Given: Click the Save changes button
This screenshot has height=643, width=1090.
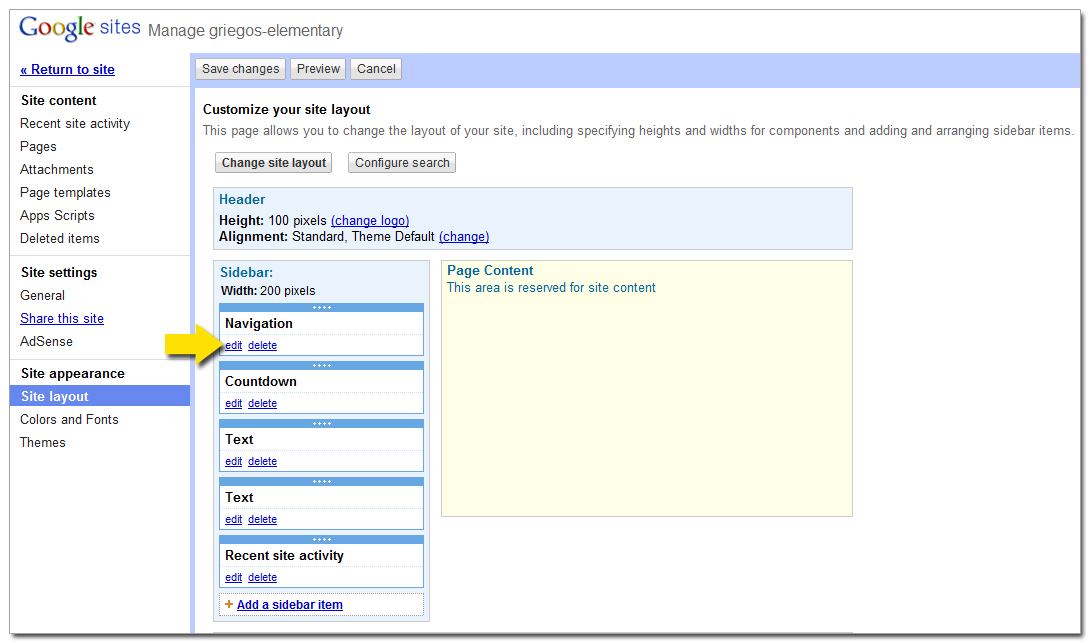Looking at the screenshot, I should (x=241, y=69).
